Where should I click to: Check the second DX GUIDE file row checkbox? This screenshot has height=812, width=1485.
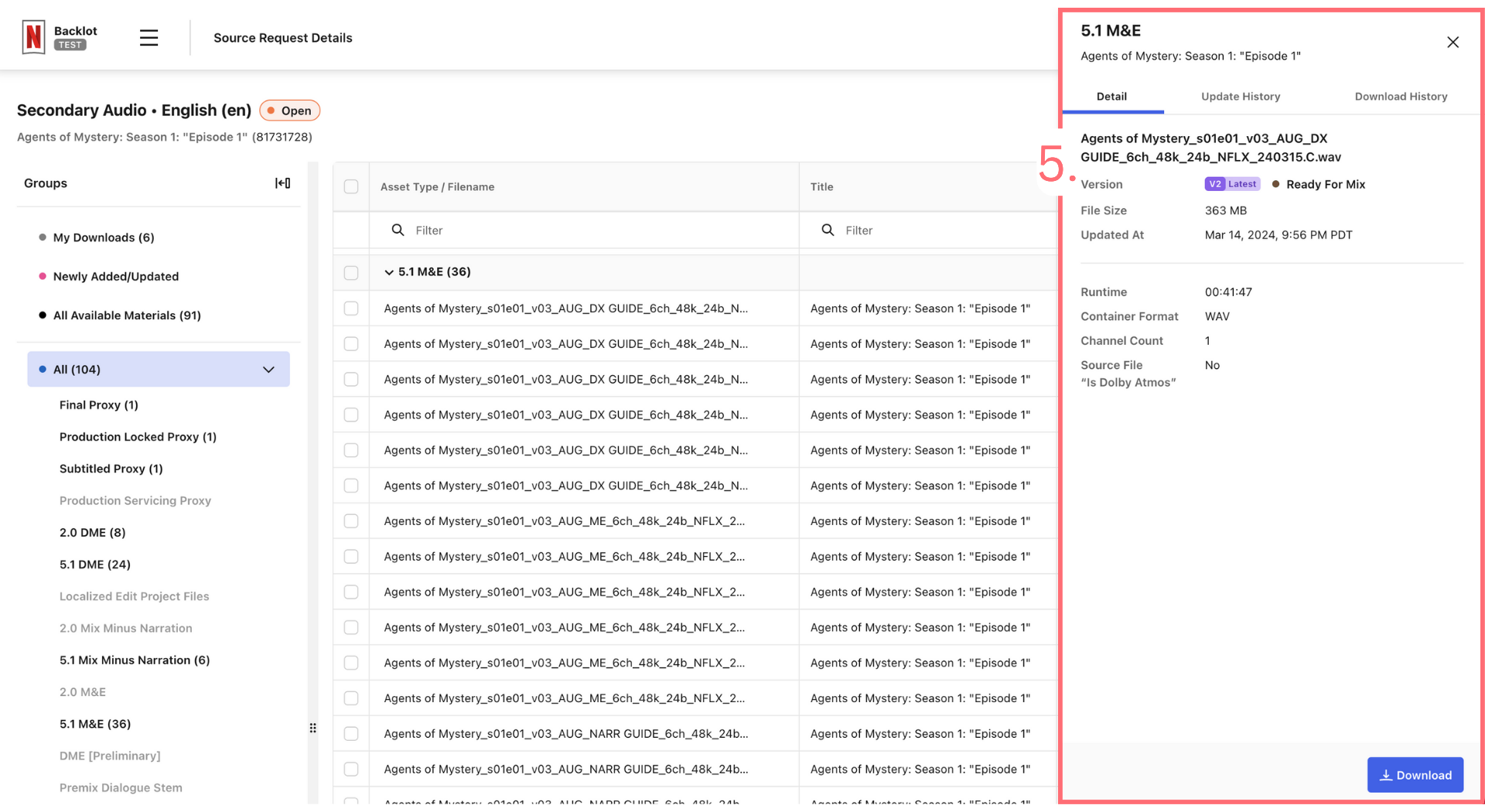351,344
